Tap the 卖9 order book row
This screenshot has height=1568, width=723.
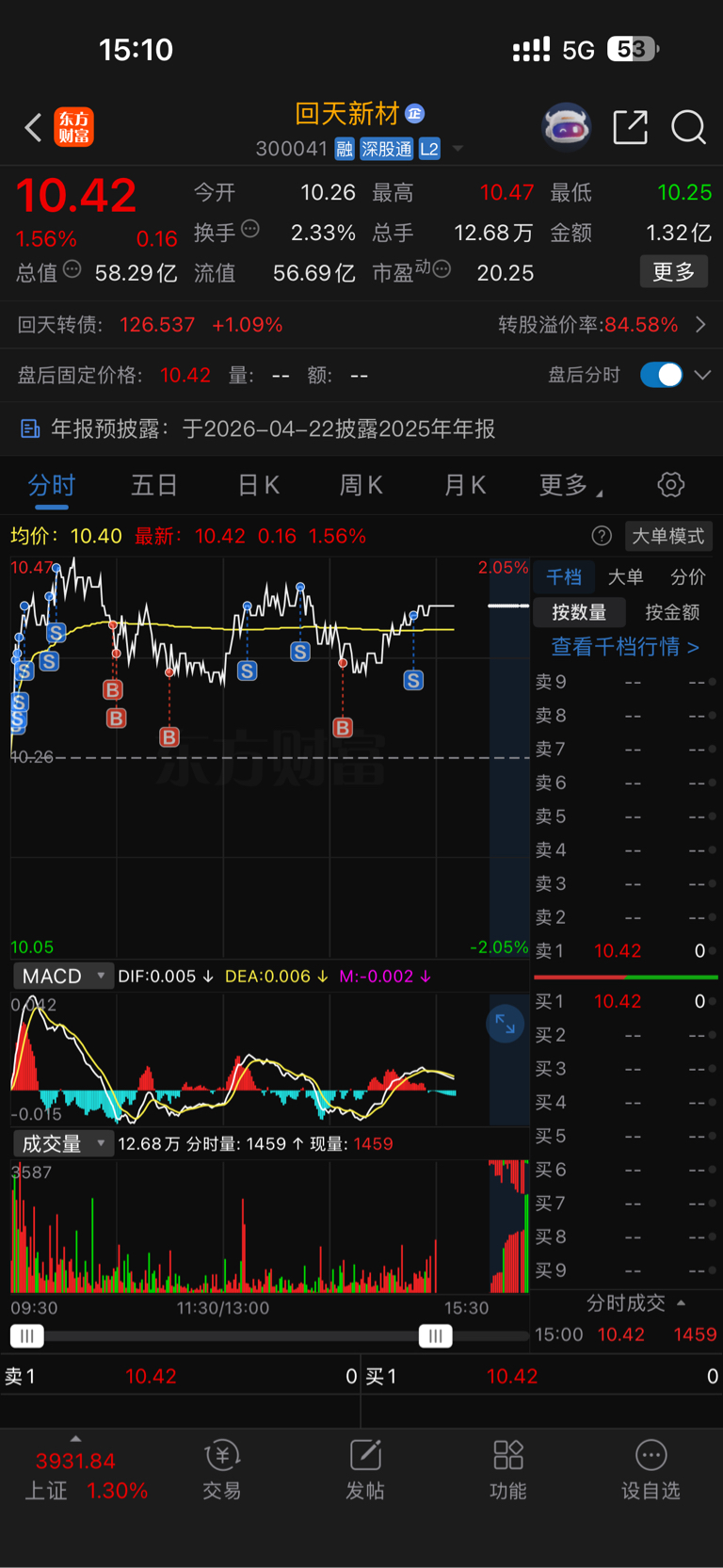(x=625, y=682)
